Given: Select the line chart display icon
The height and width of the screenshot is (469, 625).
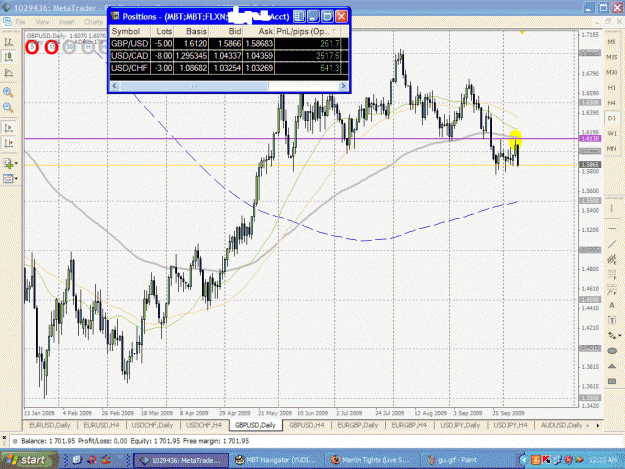Looking at the screenshot, I should click(8, 73).
